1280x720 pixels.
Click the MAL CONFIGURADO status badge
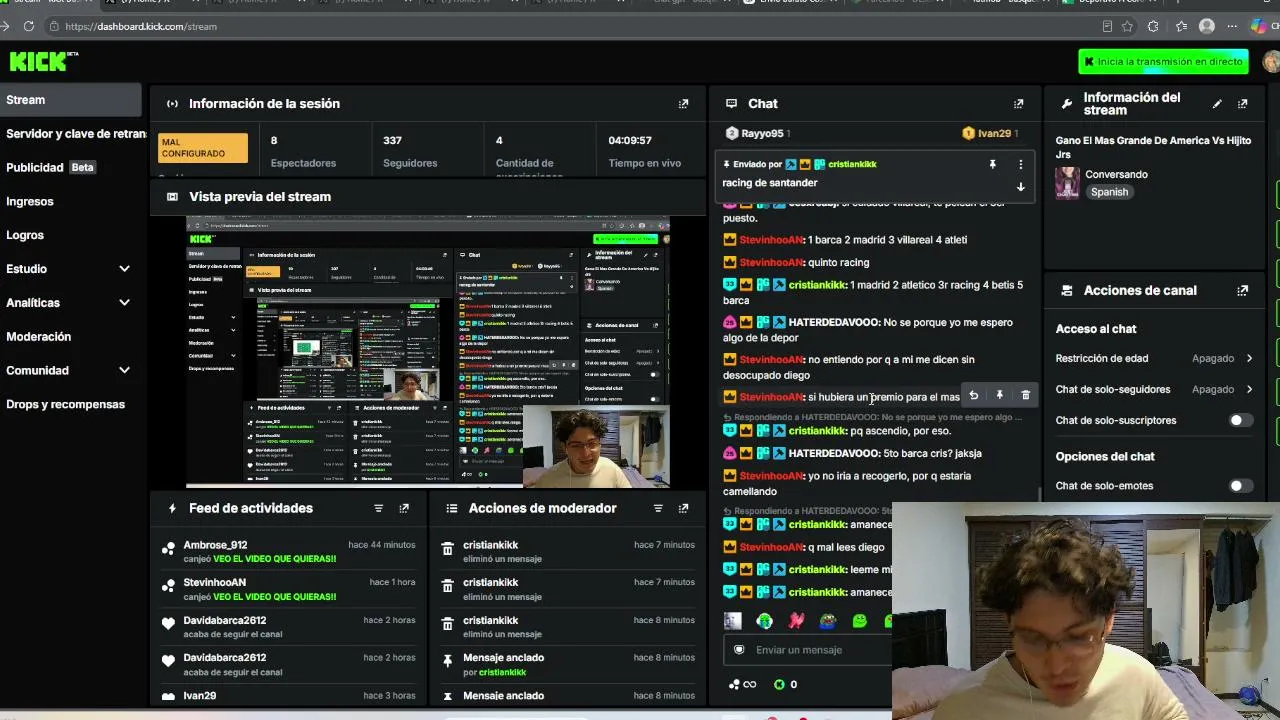pyautogui.click(x=203, y=148)
